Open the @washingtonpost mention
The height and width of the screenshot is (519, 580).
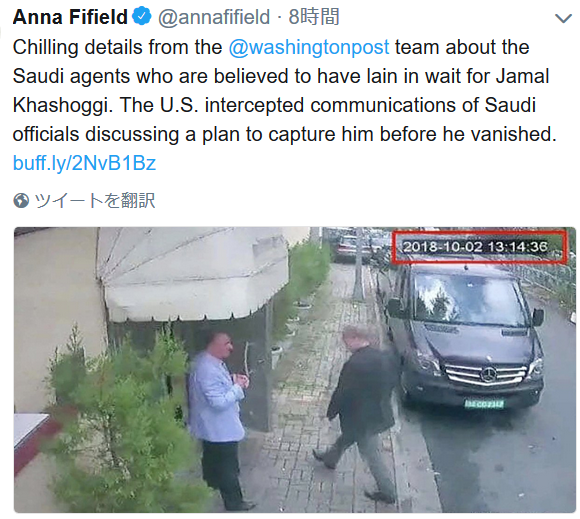point(308,47)
